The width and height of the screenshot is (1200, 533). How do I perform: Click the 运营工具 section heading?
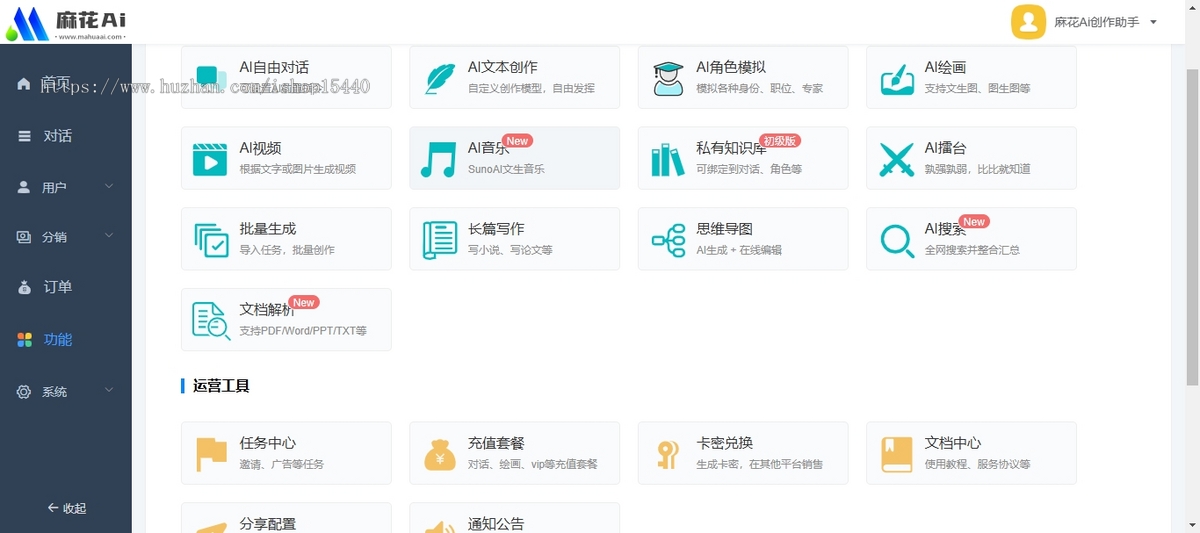[221, 386]
